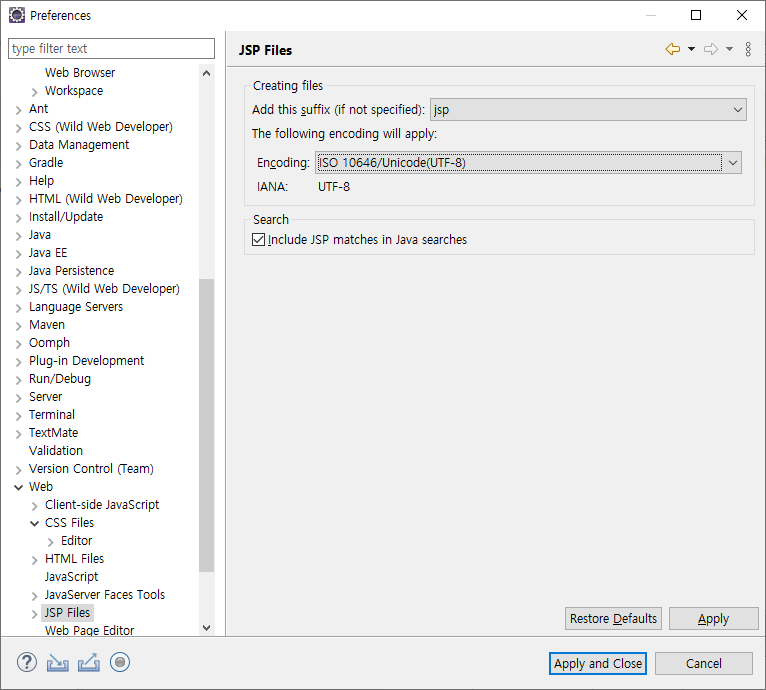The width and height of the screenshot is (766, 690).
Task: Select Version Control (Team) category
Action: 91,469
